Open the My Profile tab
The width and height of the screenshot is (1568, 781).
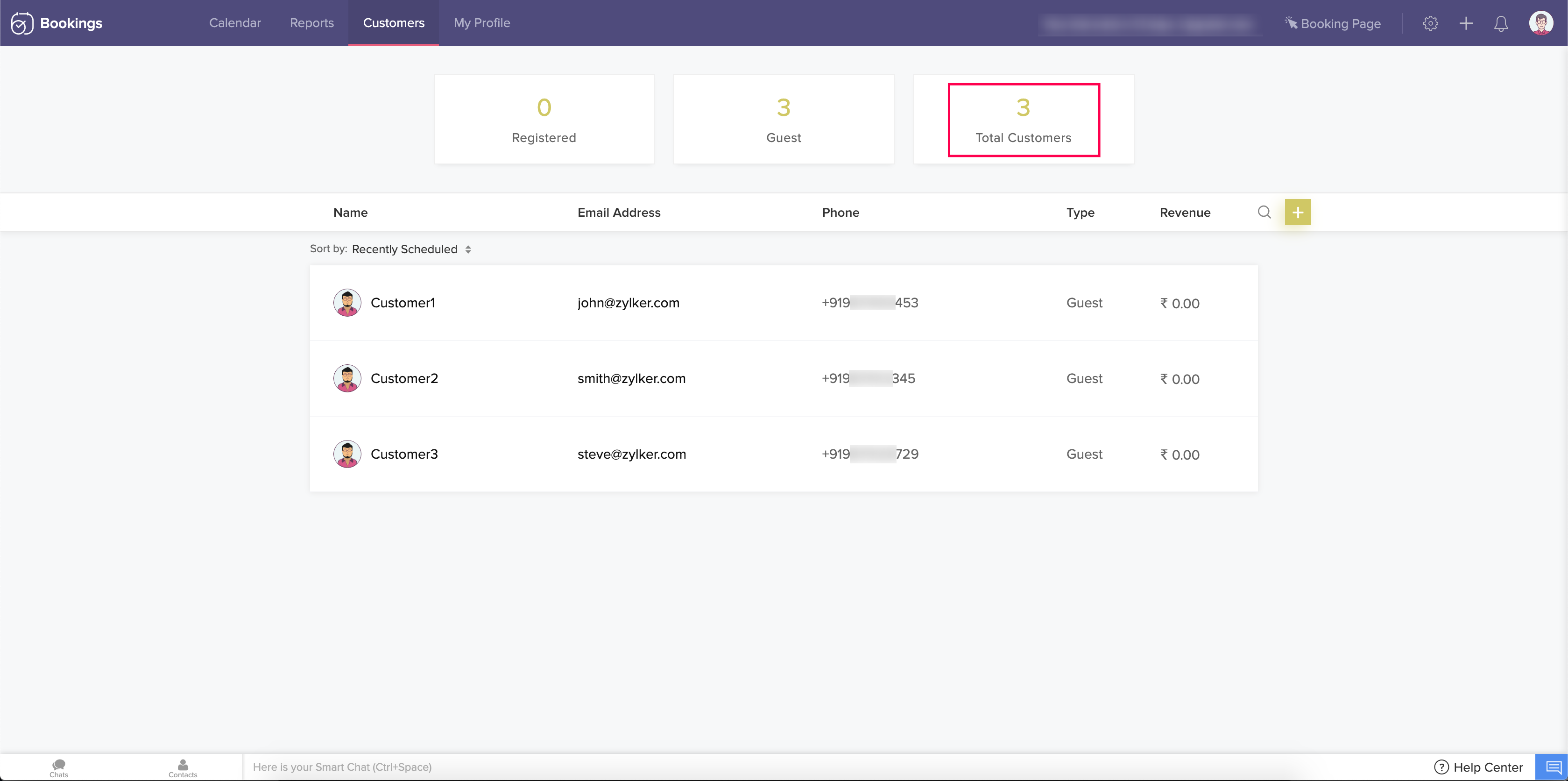coord(481,23)
